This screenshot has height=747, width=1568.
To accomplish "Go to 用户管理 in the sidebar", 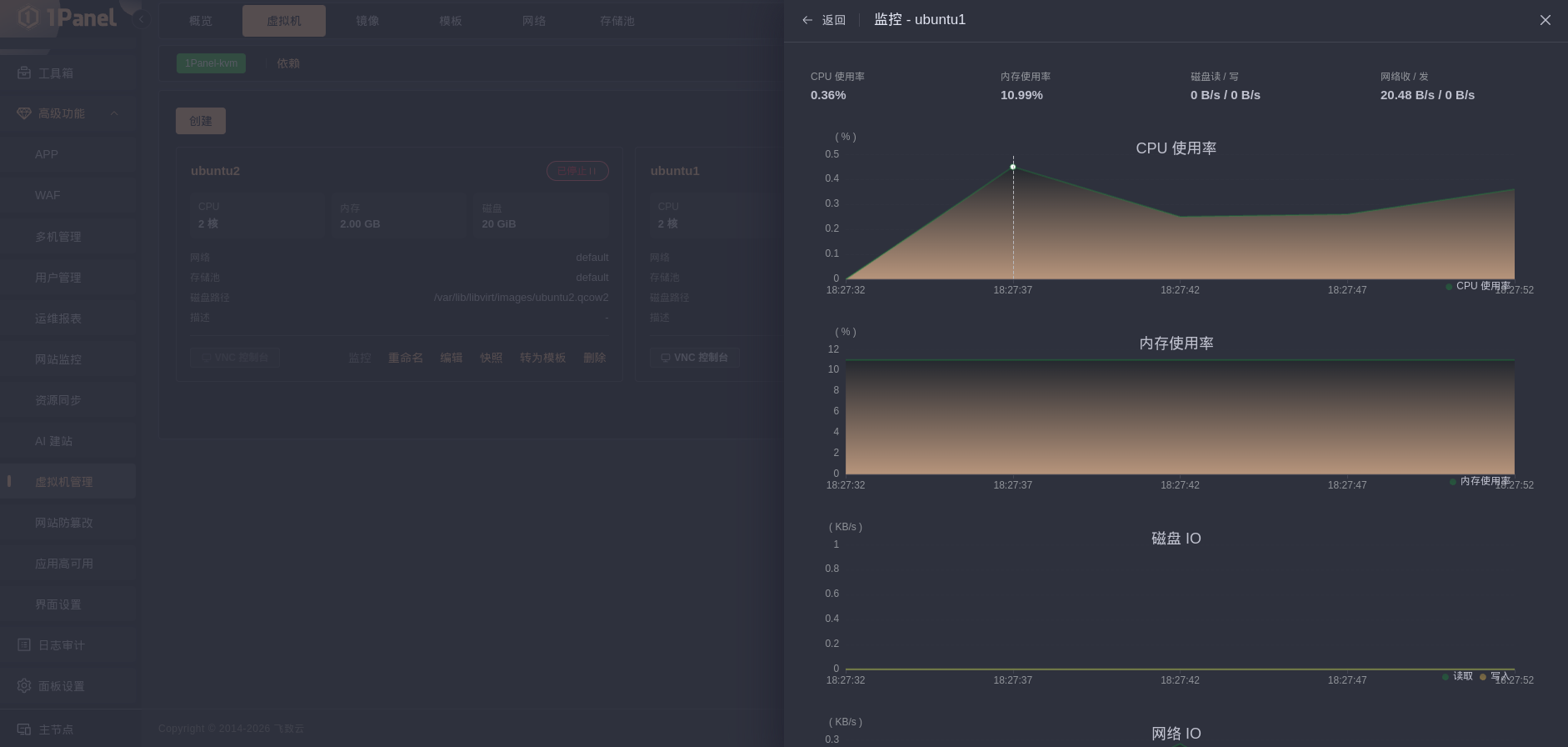I will [x=68, y=278].
